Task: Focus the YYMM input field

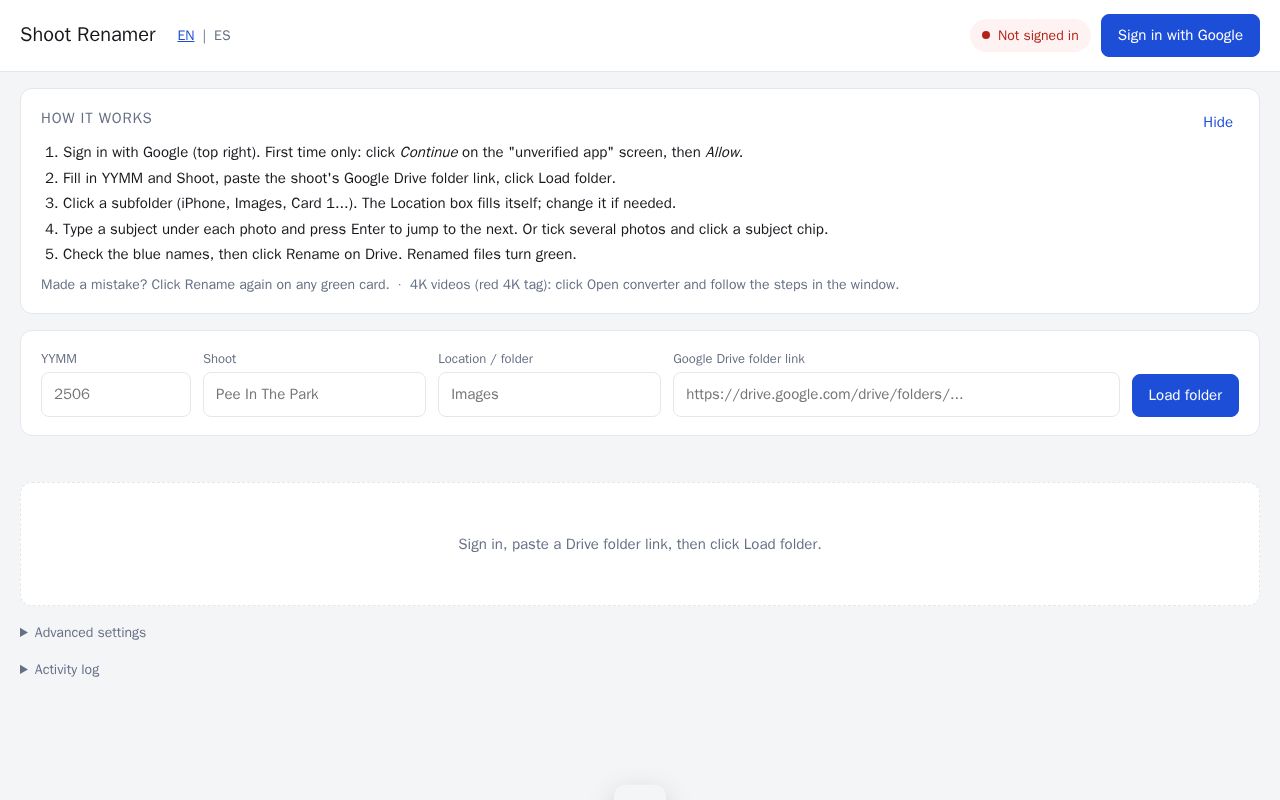Action: pyautogui.click(x=116, y=394)
